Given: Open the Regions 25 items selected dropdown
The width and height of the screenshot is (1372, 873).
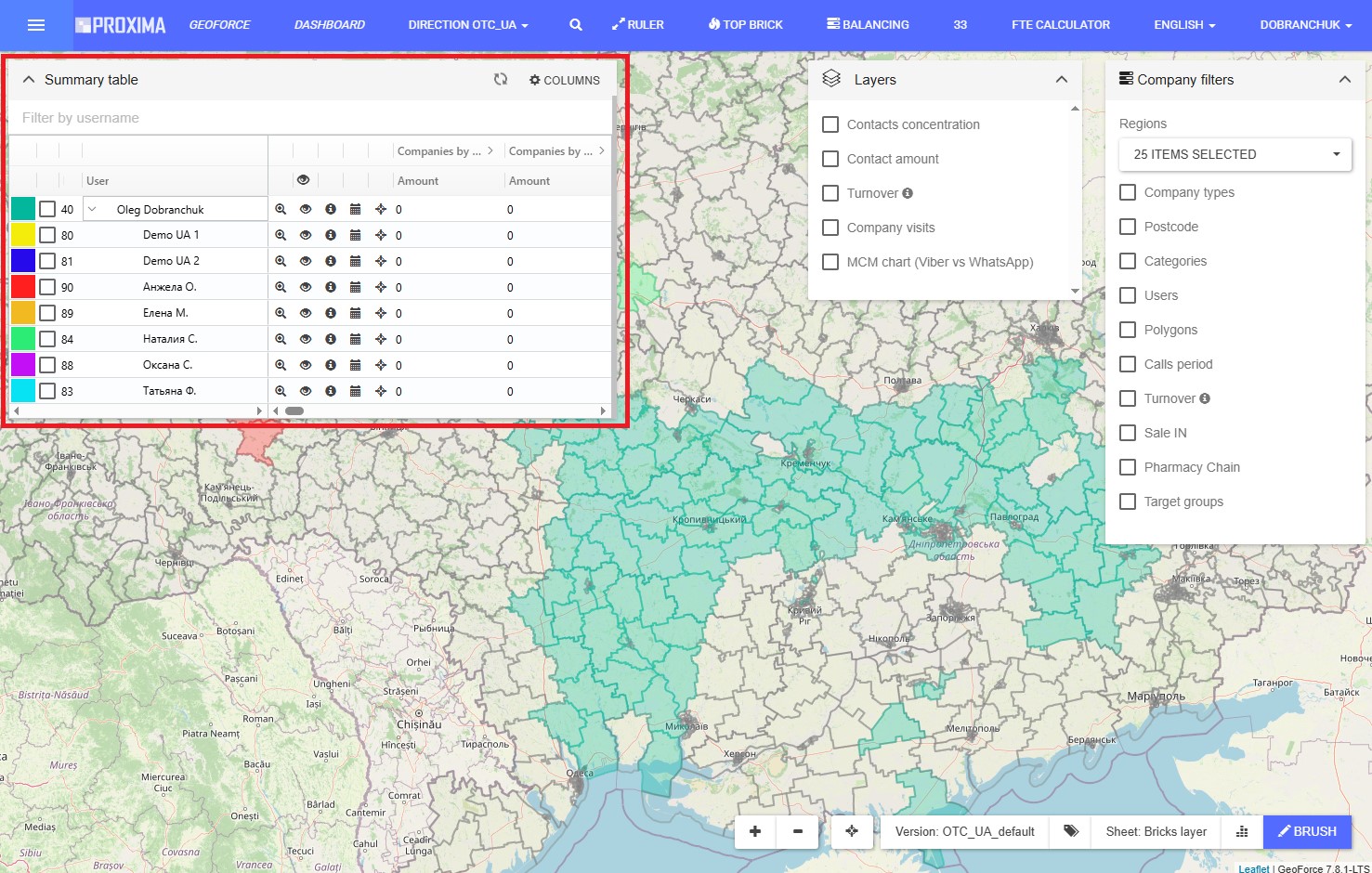Looking at the screenshot, I should pos(1235,154).
